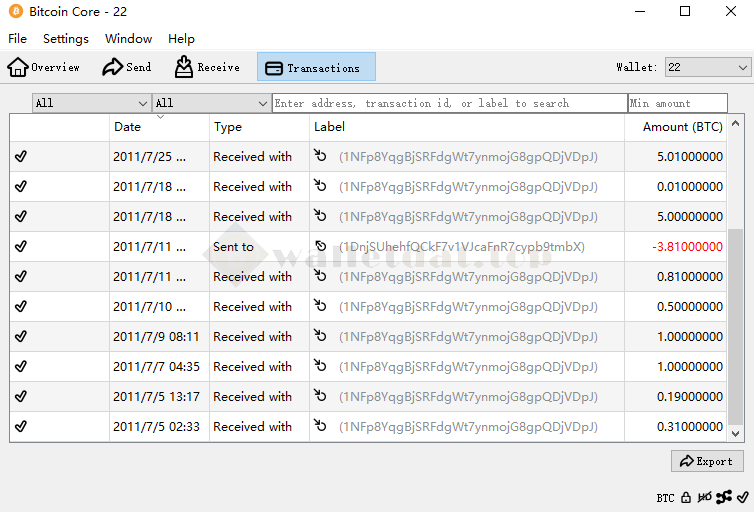Open the Window menu
The image size is (754, 512).
point(128,39)
